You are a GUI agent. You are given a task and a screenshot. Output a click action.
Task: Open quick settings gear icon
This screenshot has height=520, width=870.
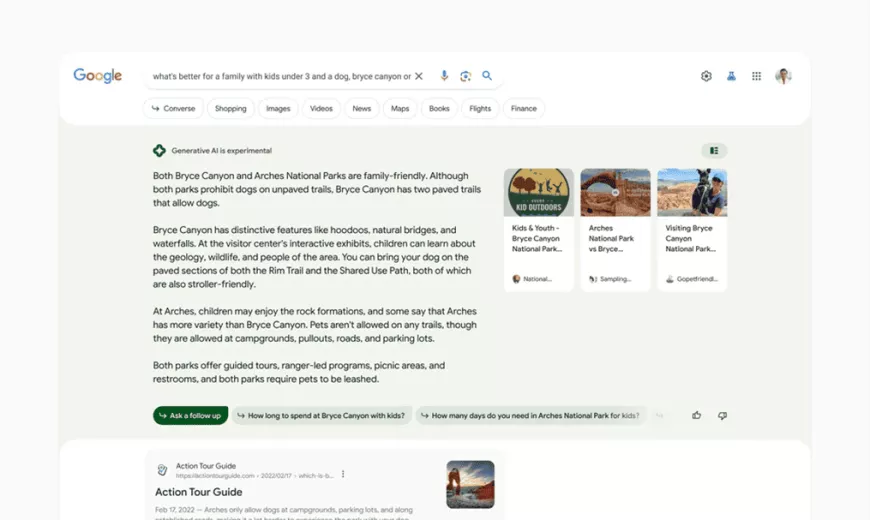tap(706, 76)
